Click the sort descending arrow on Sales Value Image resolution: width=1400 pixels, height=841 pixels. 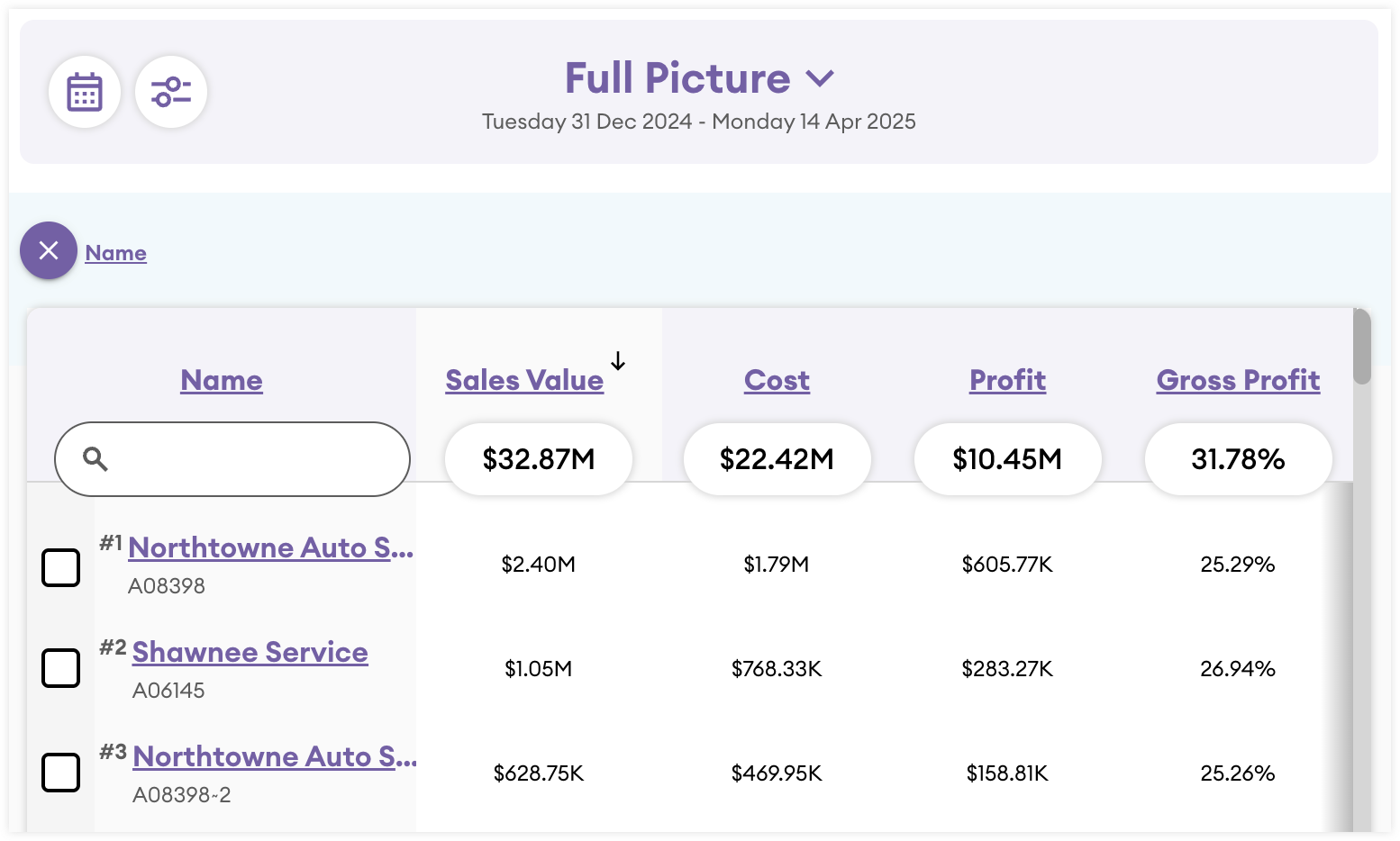[x=618, y=362]
